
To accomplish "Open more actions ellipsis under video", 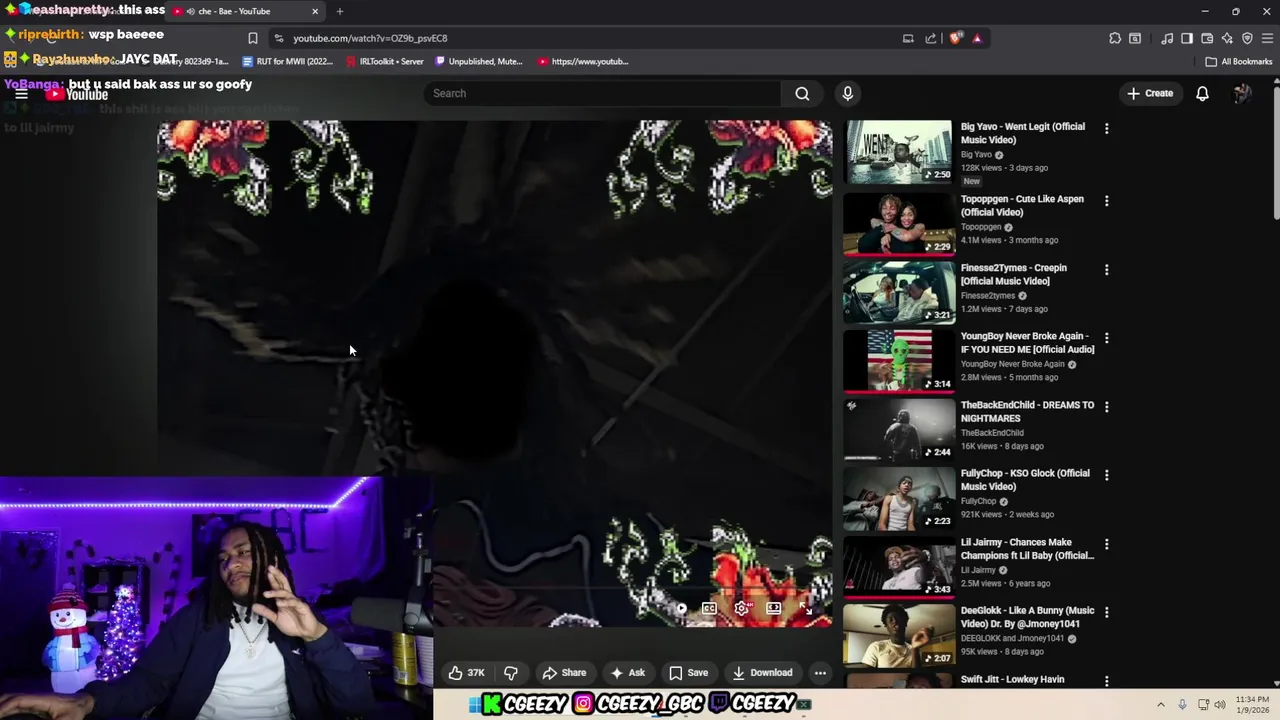I will 820,673.
